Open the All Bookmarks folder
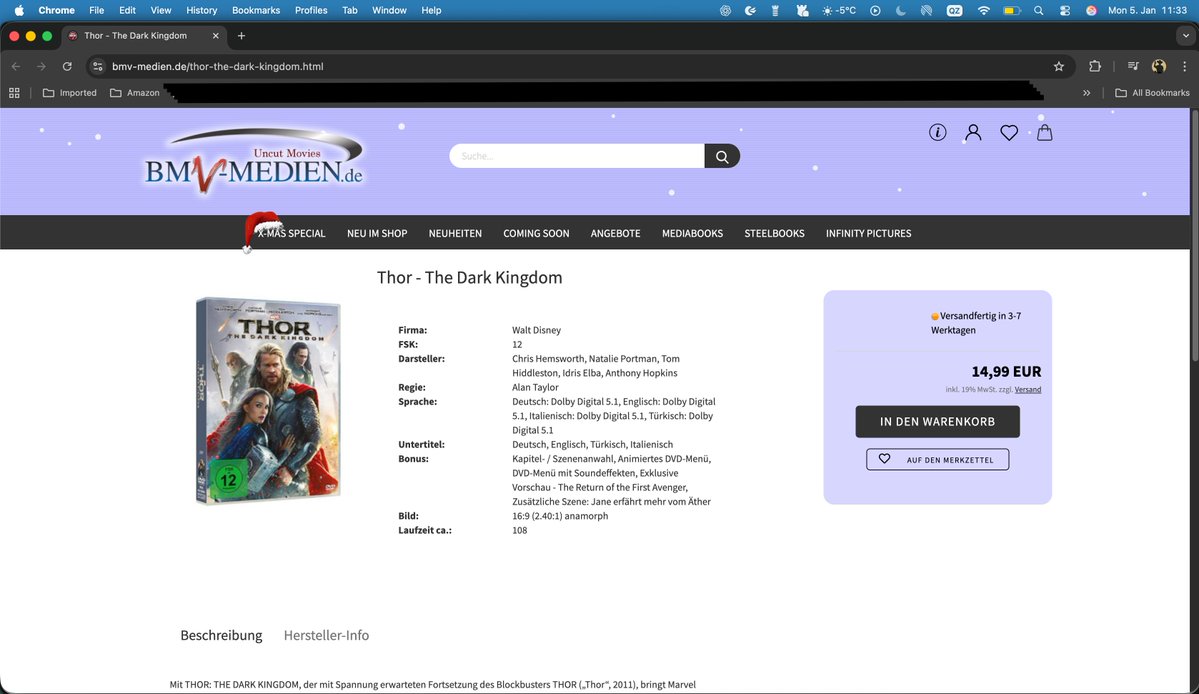Screen dimensions: 1199x694 [x=1152, y=92]
